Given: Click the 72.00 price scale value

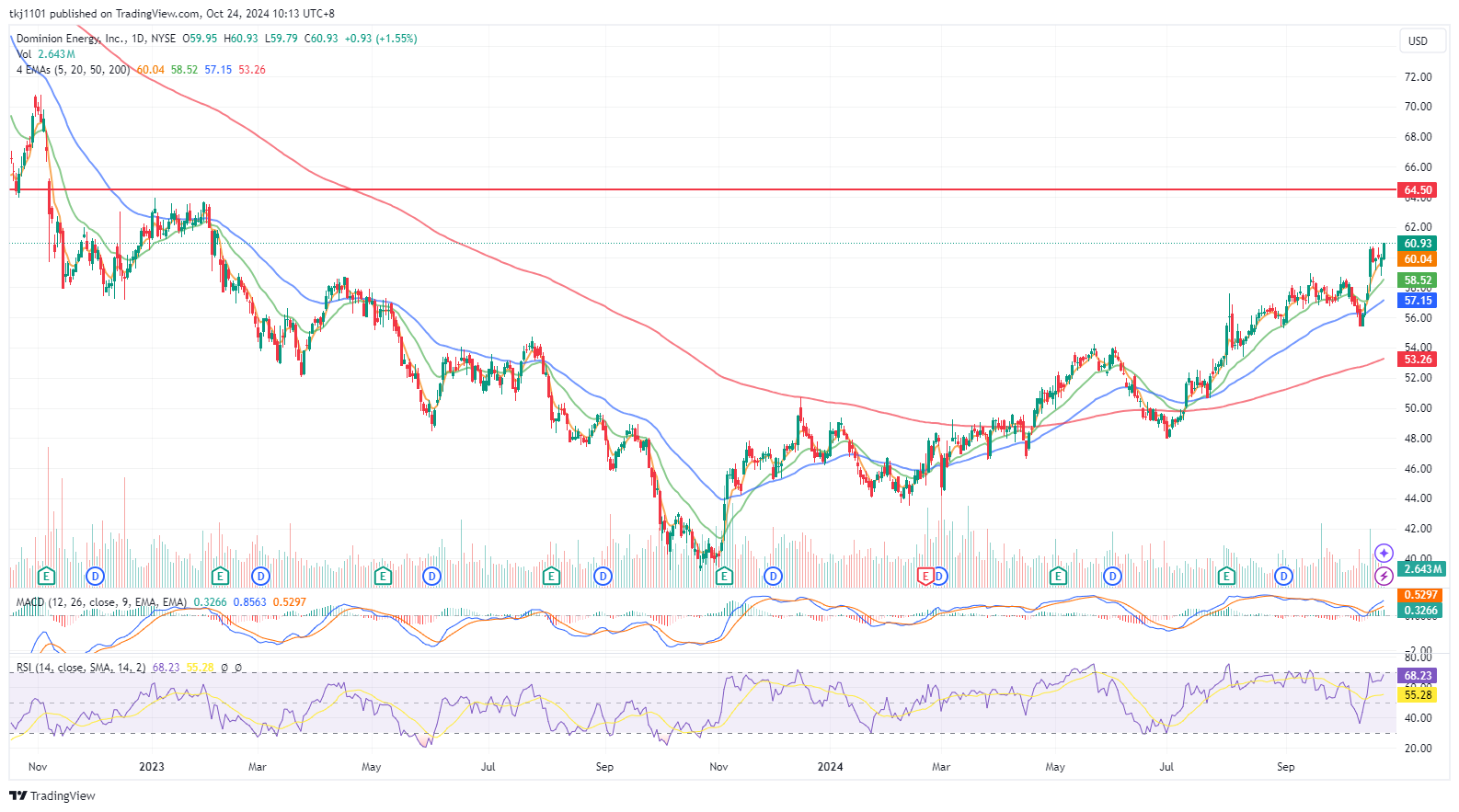Looking at the screenshot, I should (1418, 77).
